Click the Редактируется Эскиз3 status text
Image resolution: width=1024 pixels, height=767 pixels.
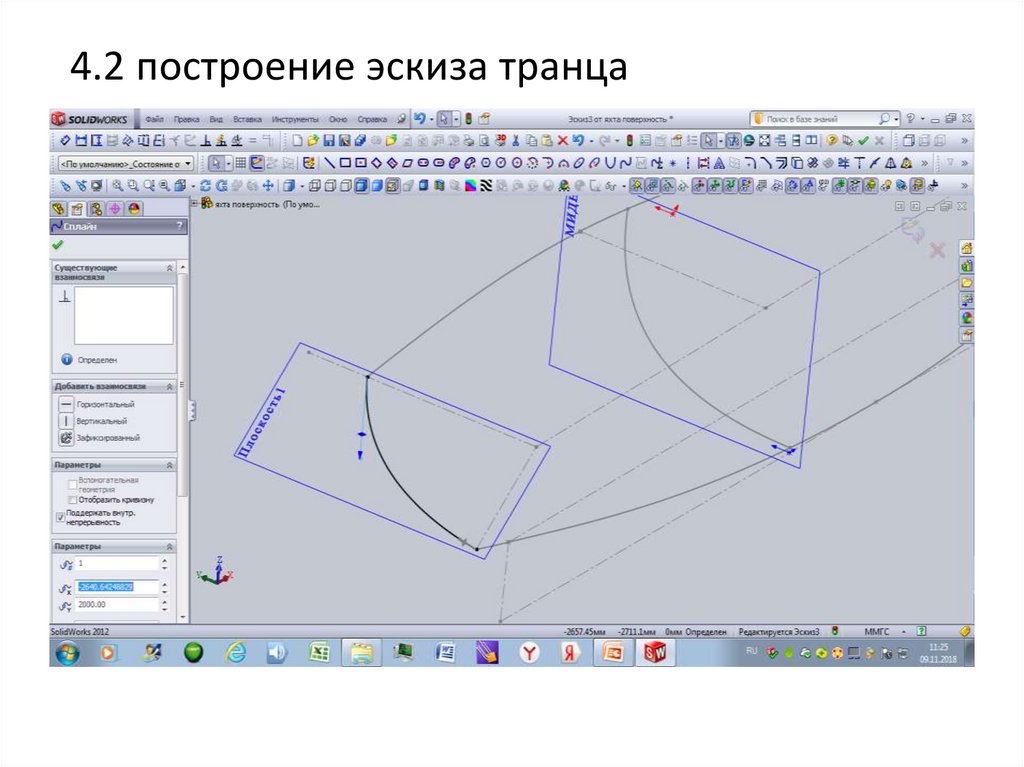pyautogui.click(x=778, y=632)
